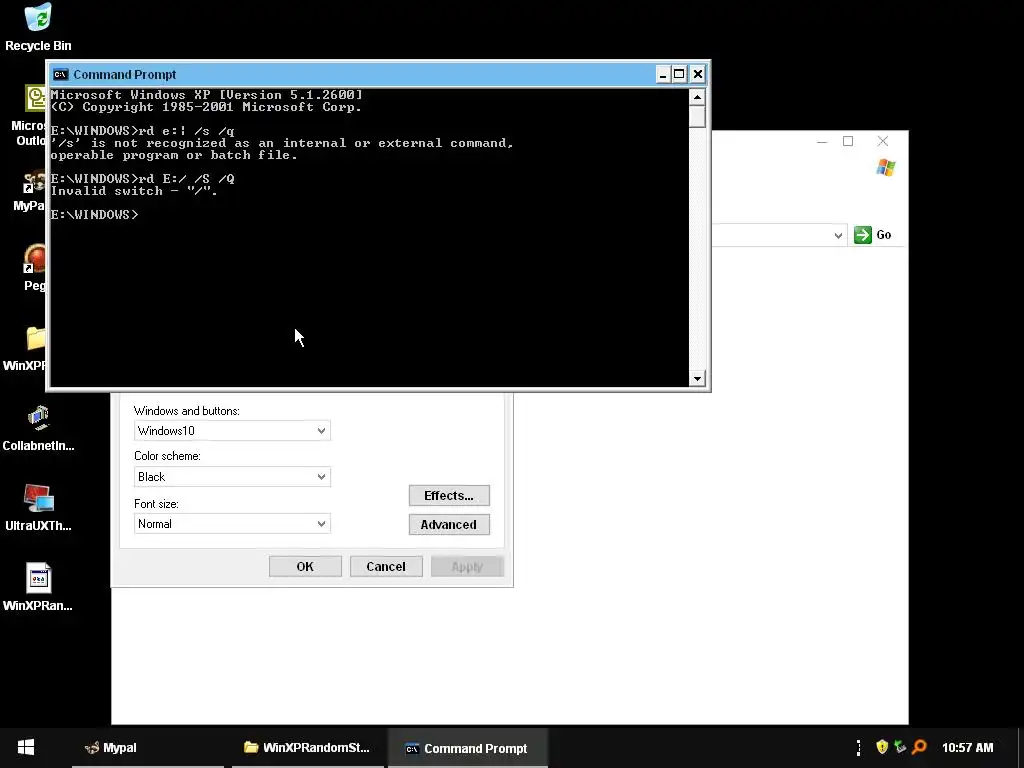Click the orange magnifier tray icon
1024x768 pixels.
tap(919, 747)
